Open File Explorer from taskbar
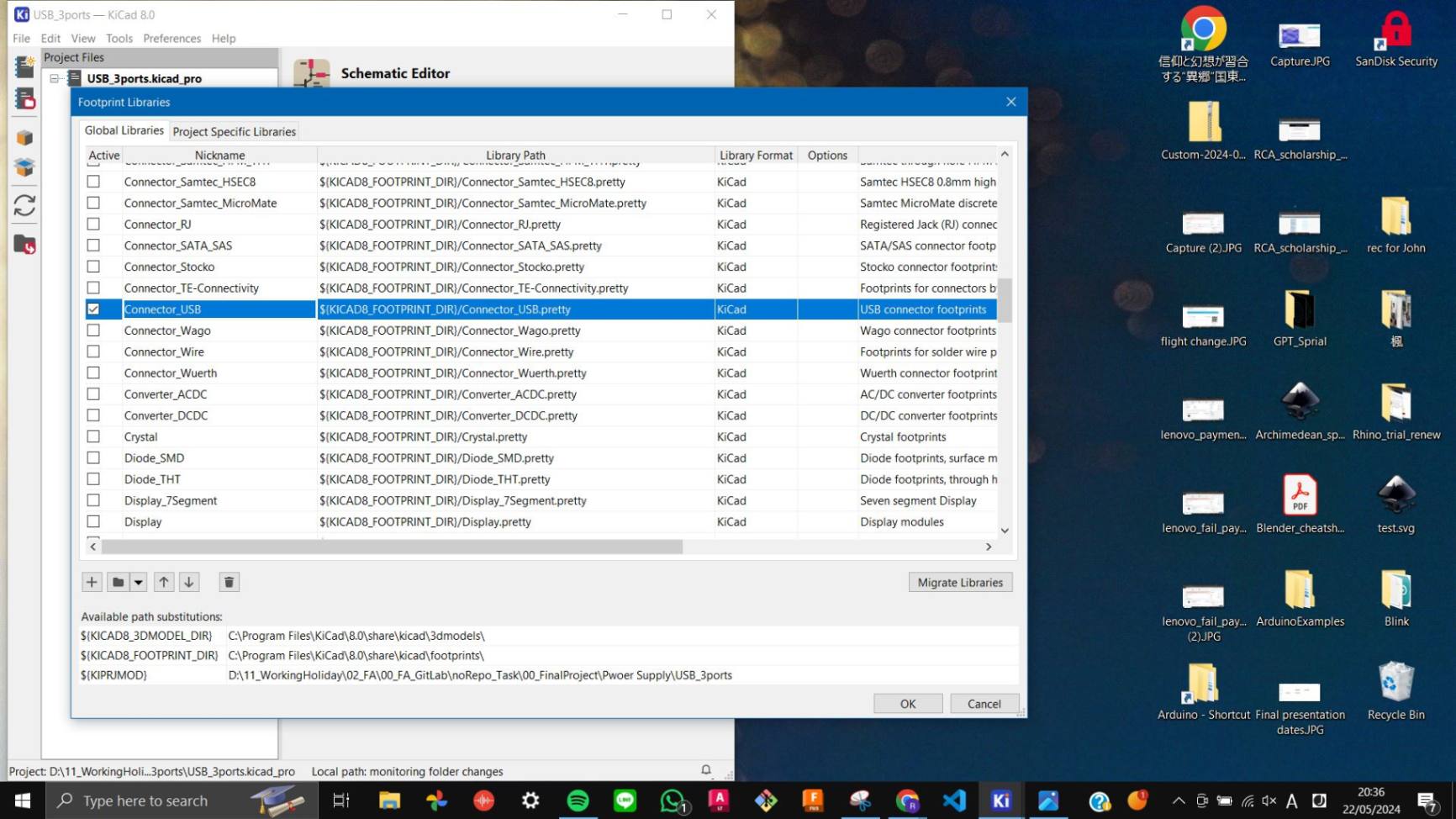The image size is (1456, 819). pyautogui.click(x=389, y=801)
